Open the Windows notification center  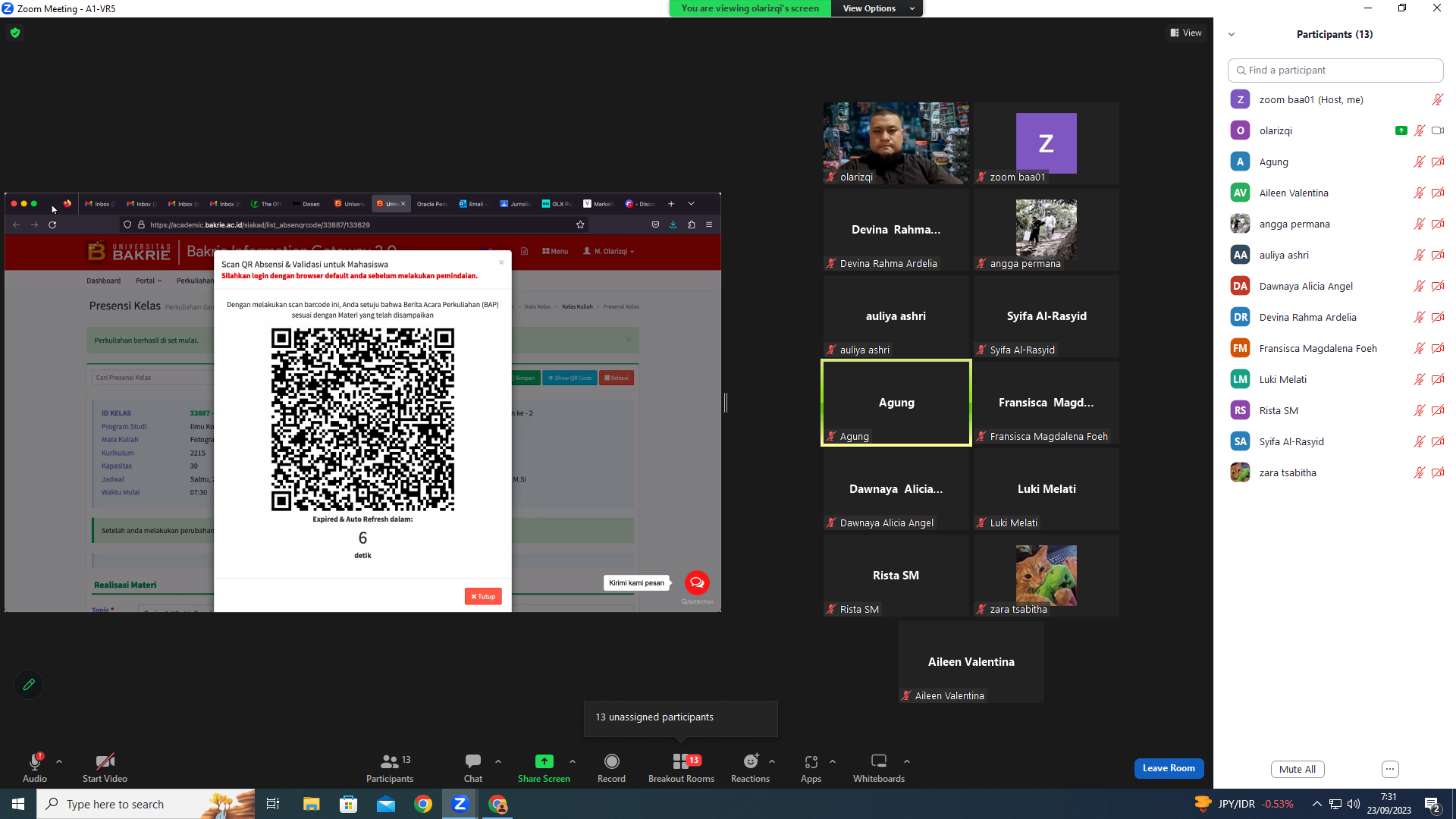pyautogui.click(x=1432, y=805)
